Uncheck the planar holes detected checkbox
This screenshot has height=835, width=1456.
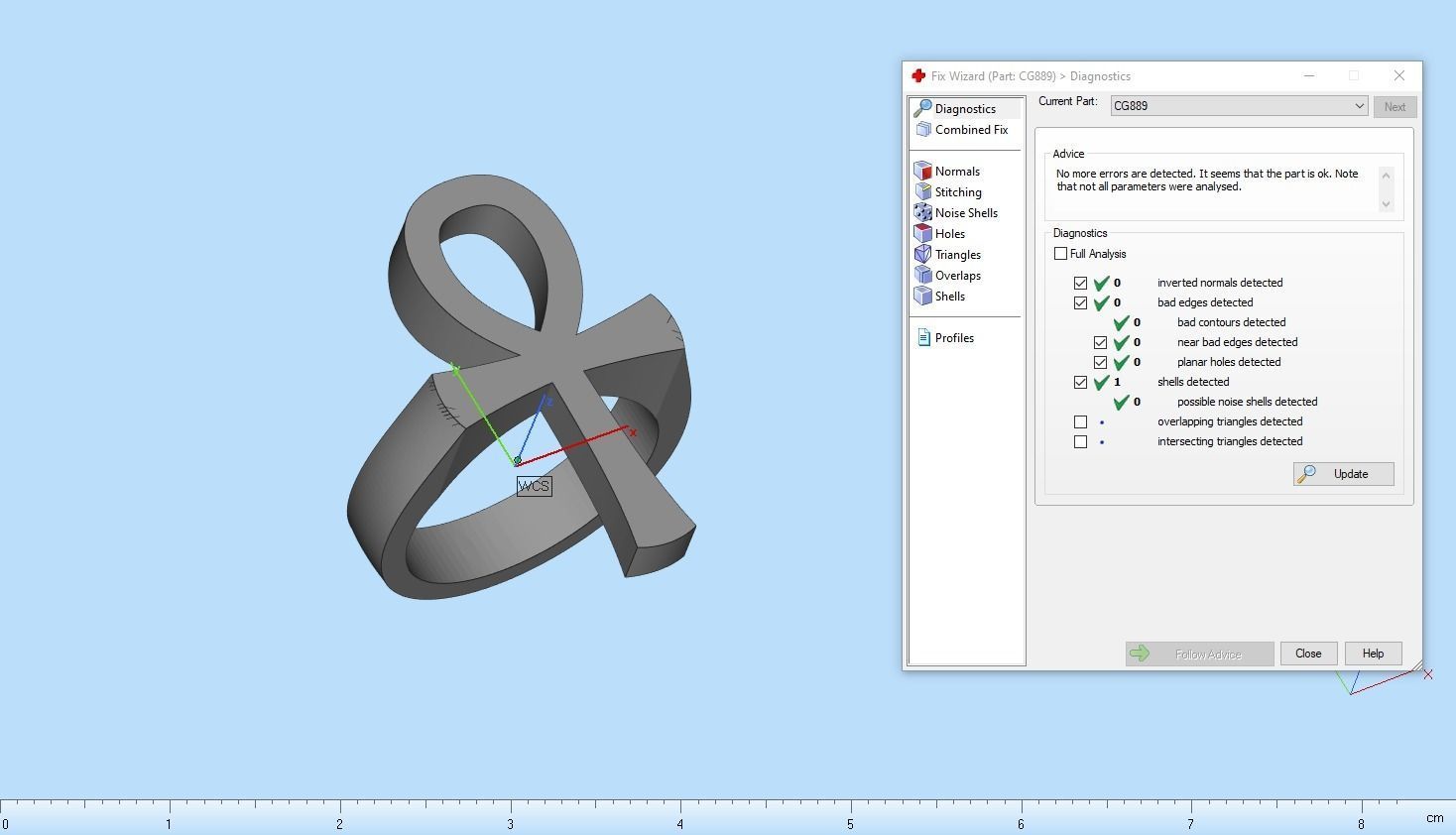(1100, 362)
